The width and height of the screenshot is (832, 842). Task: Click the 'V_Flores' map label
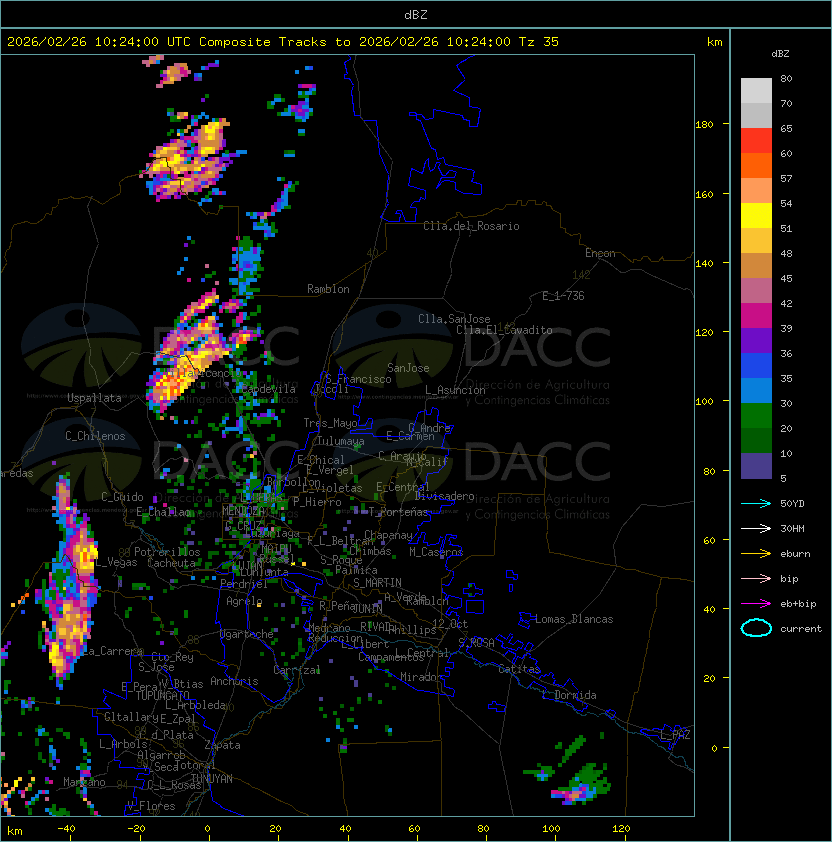click(151, 806)
